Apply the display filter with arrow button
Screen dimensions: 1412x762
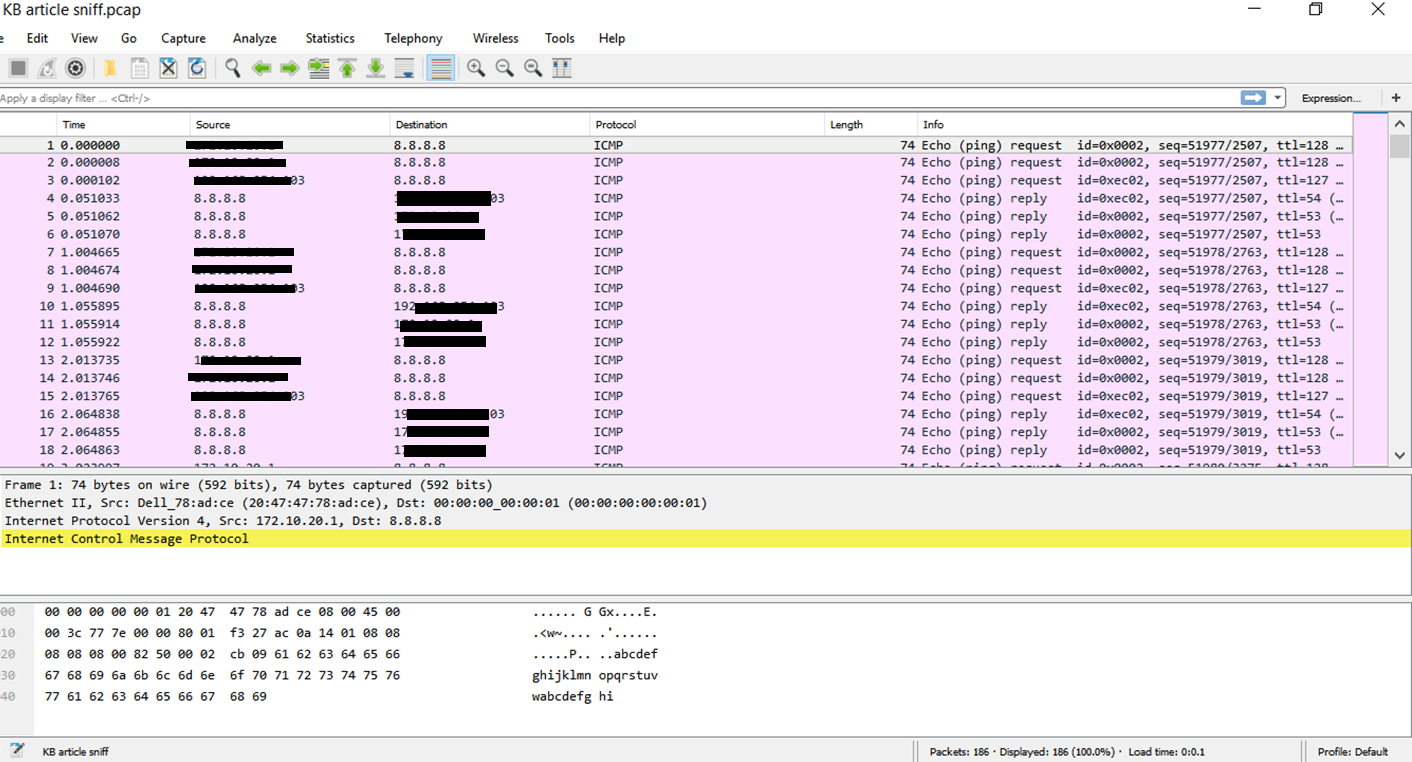coord(1253,98)
